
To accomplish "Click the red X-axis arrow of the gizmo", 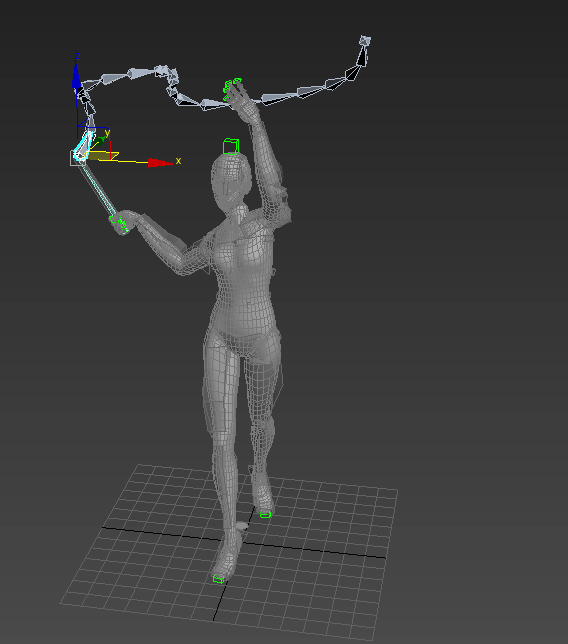I will [160, 163].
